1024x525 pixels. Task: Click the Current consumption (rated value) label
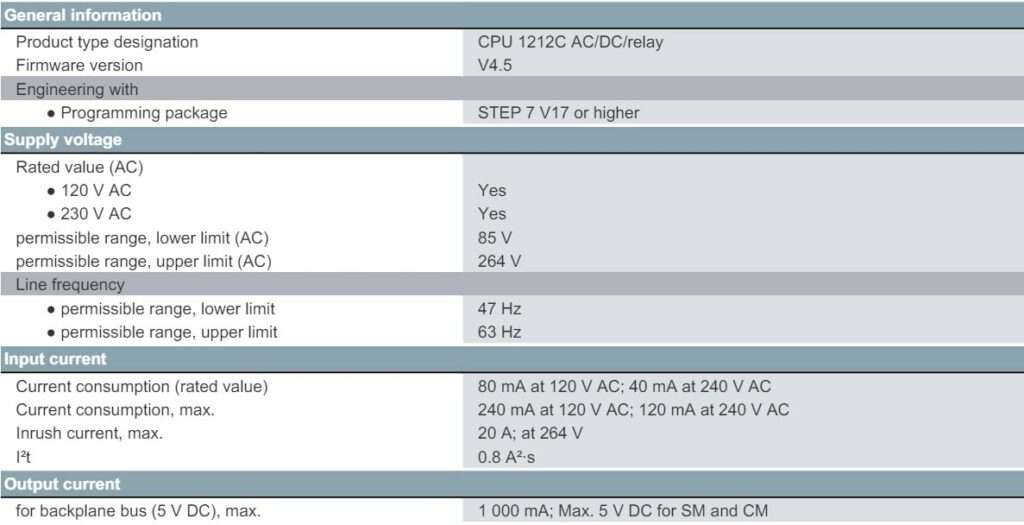coord(142,387)
